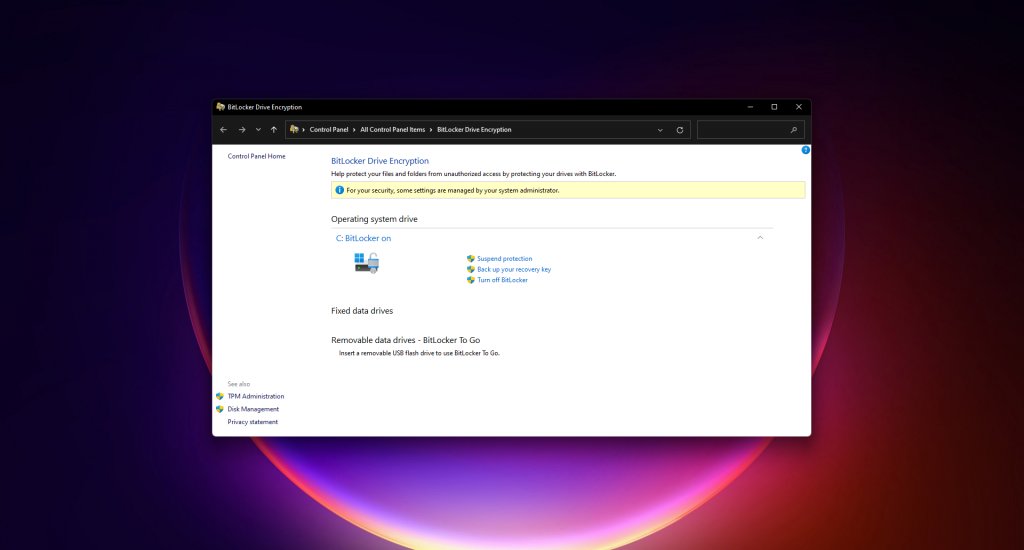This screenshot has width=1024, height=550.
Task: Open Control Panel breadcrumb
Action: (x=328, y=129)
